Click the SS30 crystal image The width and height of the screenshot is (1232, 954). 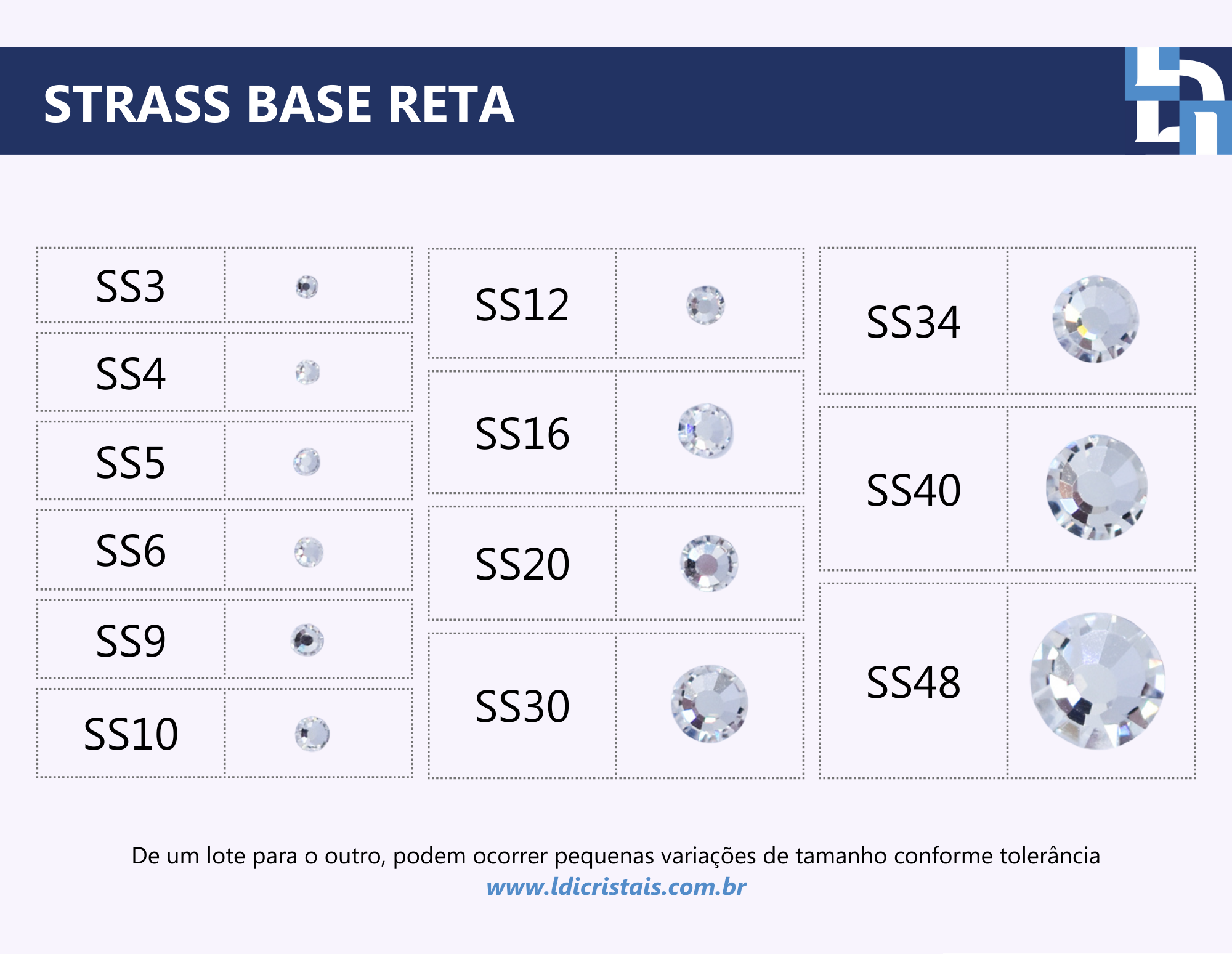710,703
